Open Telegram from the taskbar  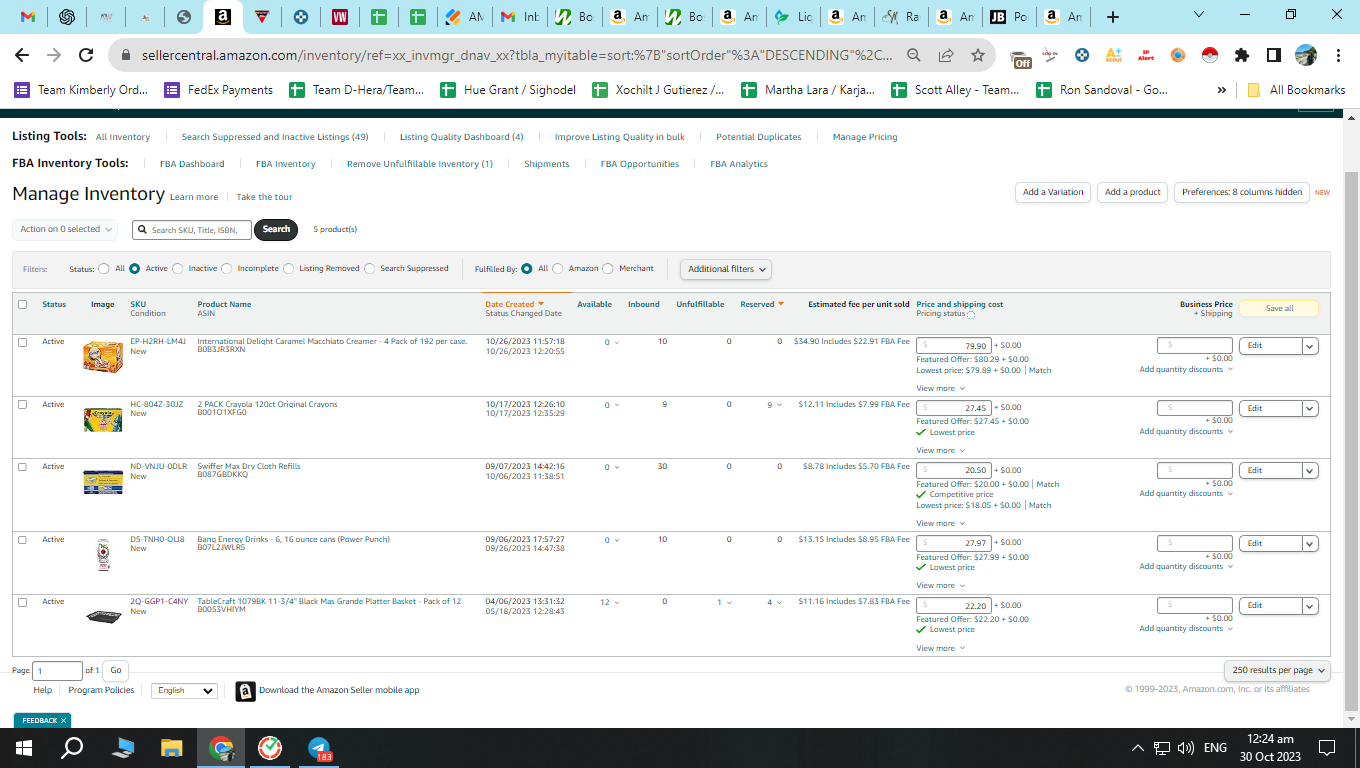click(320, 747)
